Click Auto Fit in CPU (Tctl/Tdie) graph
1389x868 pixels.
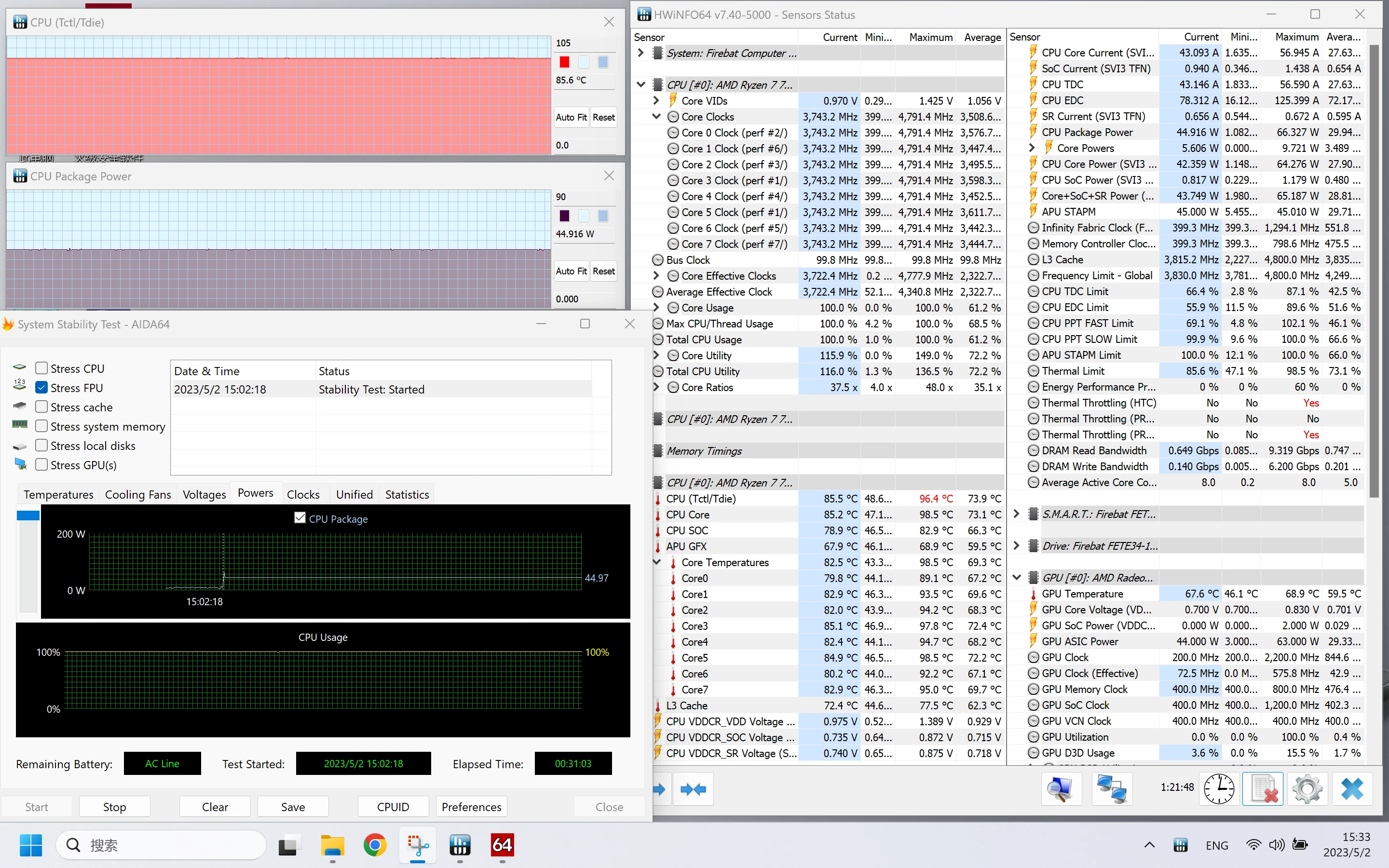pos(571,117)
